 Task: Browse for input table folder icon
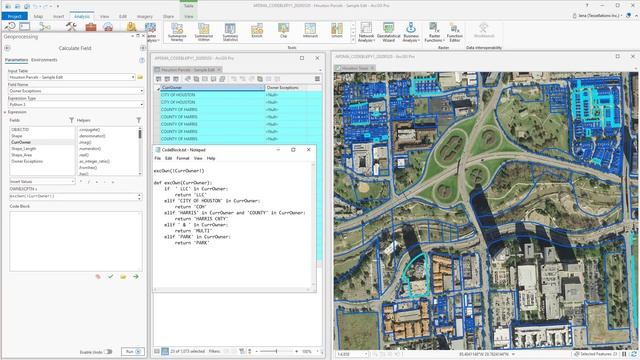click(x=140, y=77)
